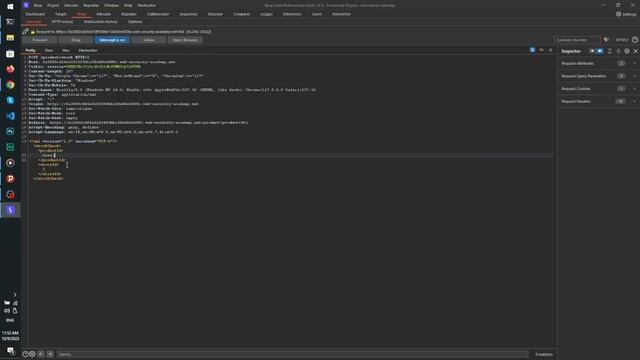
Task: Click the Drop button
Action: 76,40
